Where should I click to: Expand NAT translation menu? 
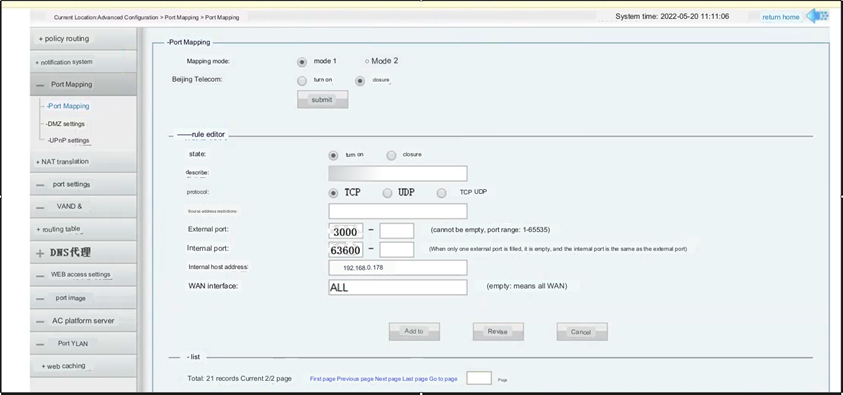pos(83,162)
